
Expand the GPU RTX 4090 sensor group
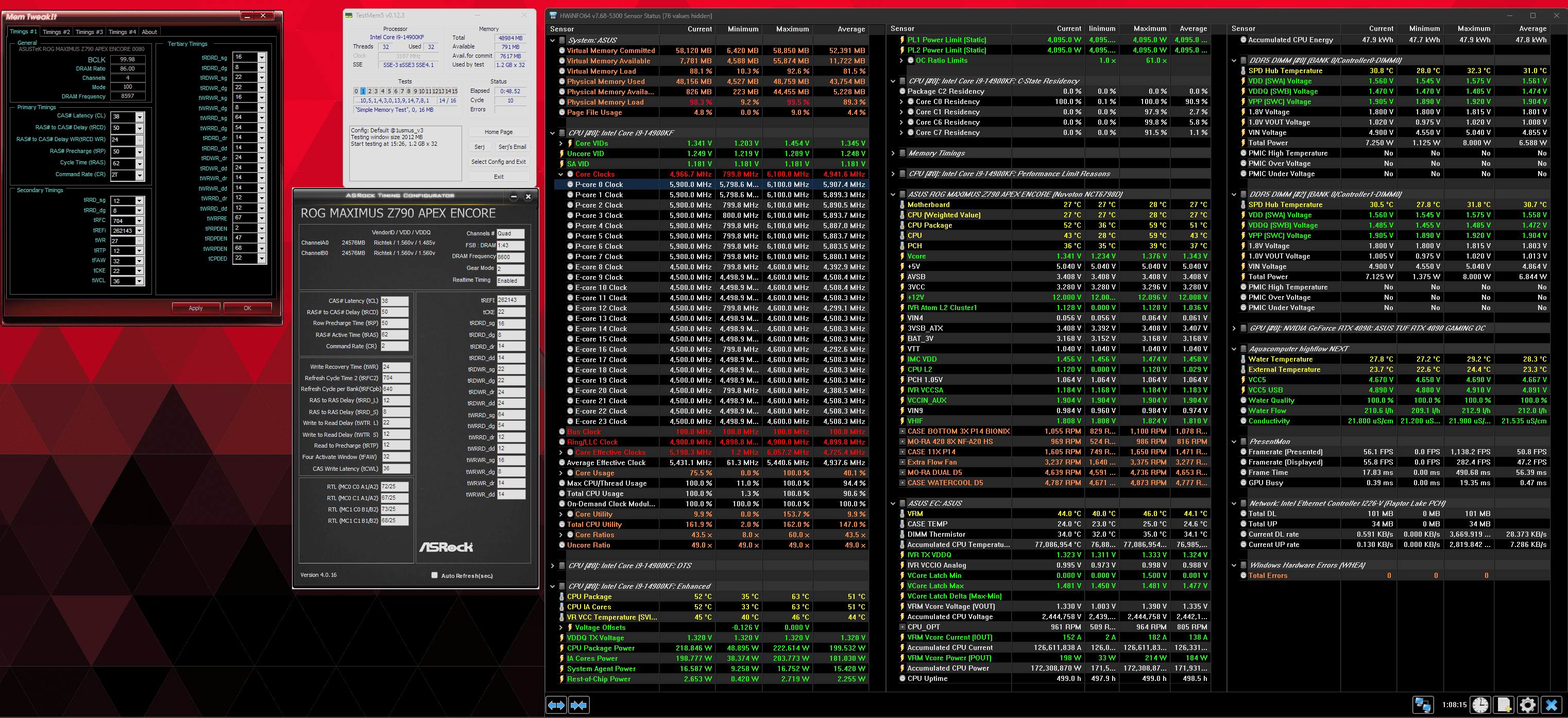pyautogui.click(x=1234, y=328)
